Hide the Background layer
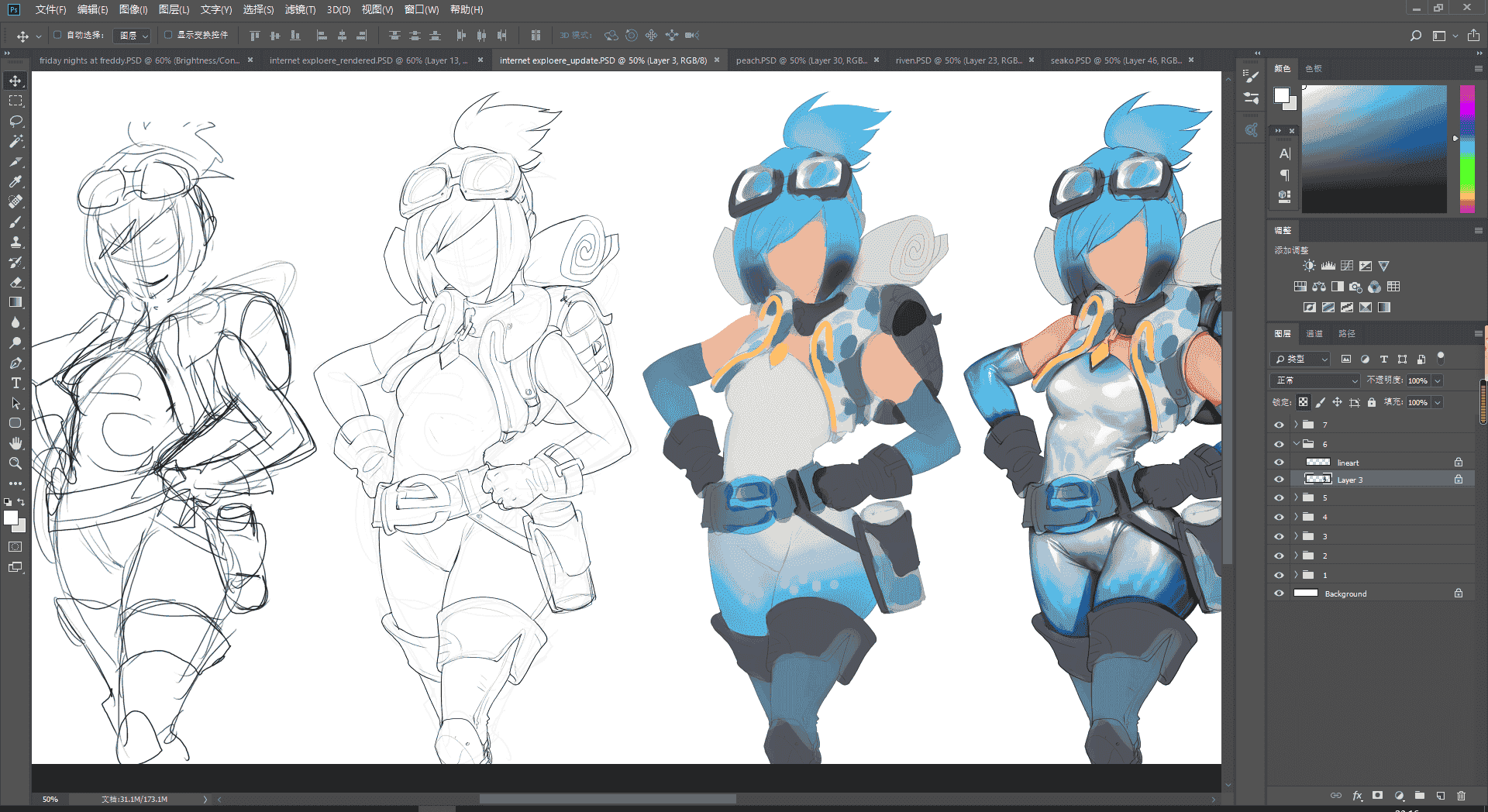Screen dimensions: 1488x812 pyautogui.click(x=1279, y=594)
